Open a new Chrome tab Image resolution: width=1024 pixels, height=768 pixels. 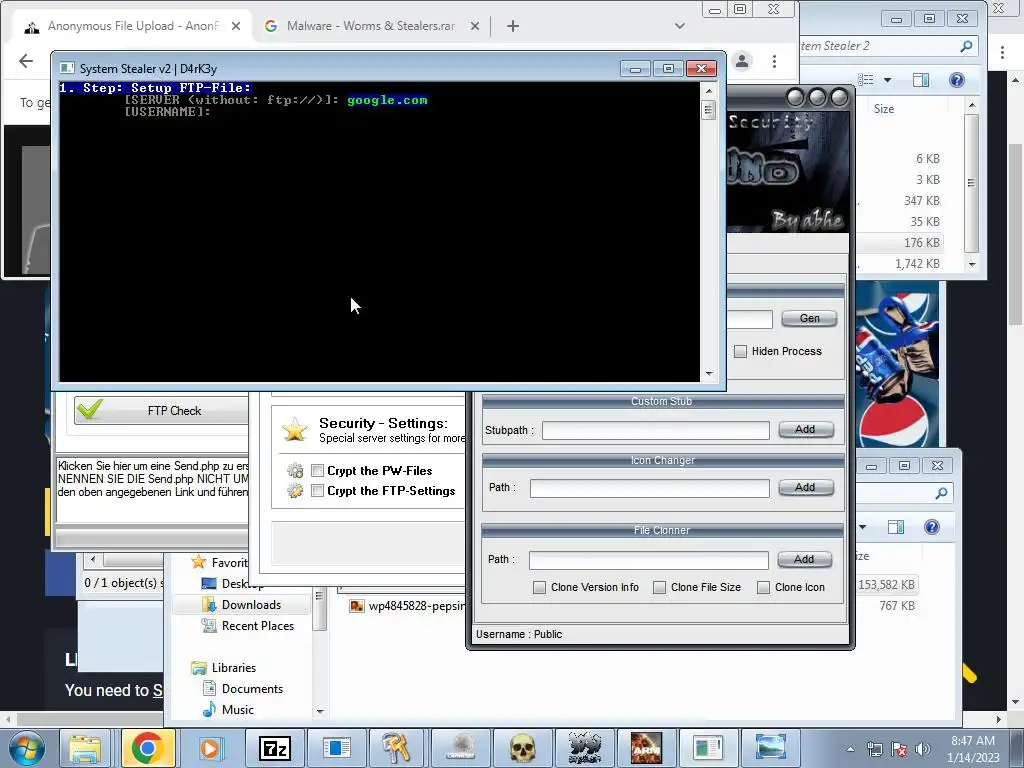point(513,26)
